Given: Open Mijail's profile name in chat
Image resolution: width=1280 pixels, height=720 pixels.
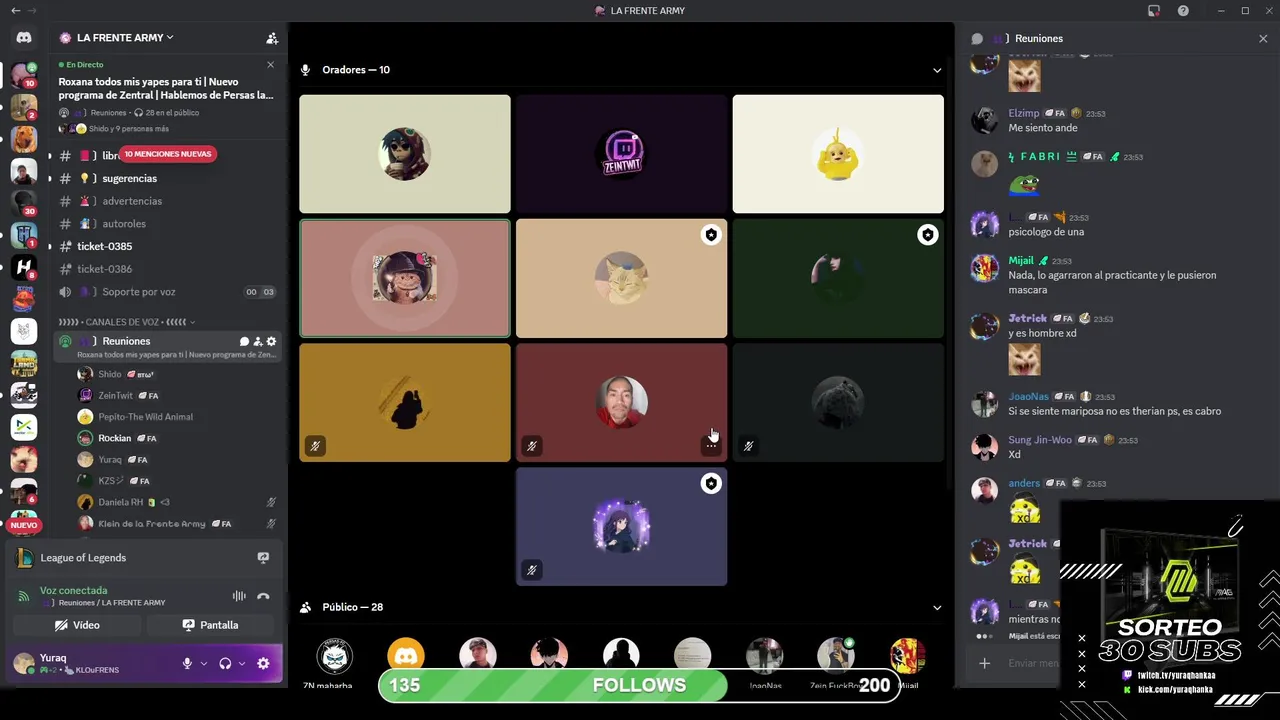Looking at the screenshot, I should point(1021,261).
